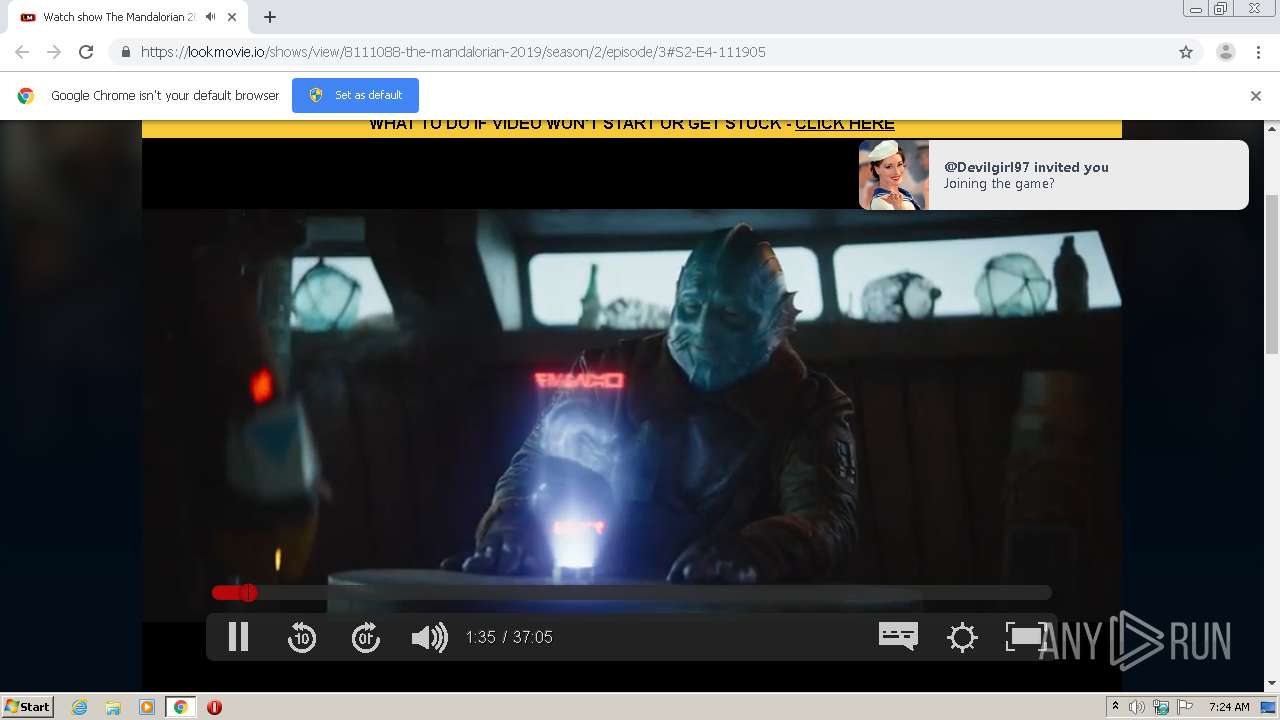Close The Mandalorian tab

tap(233, 17)
